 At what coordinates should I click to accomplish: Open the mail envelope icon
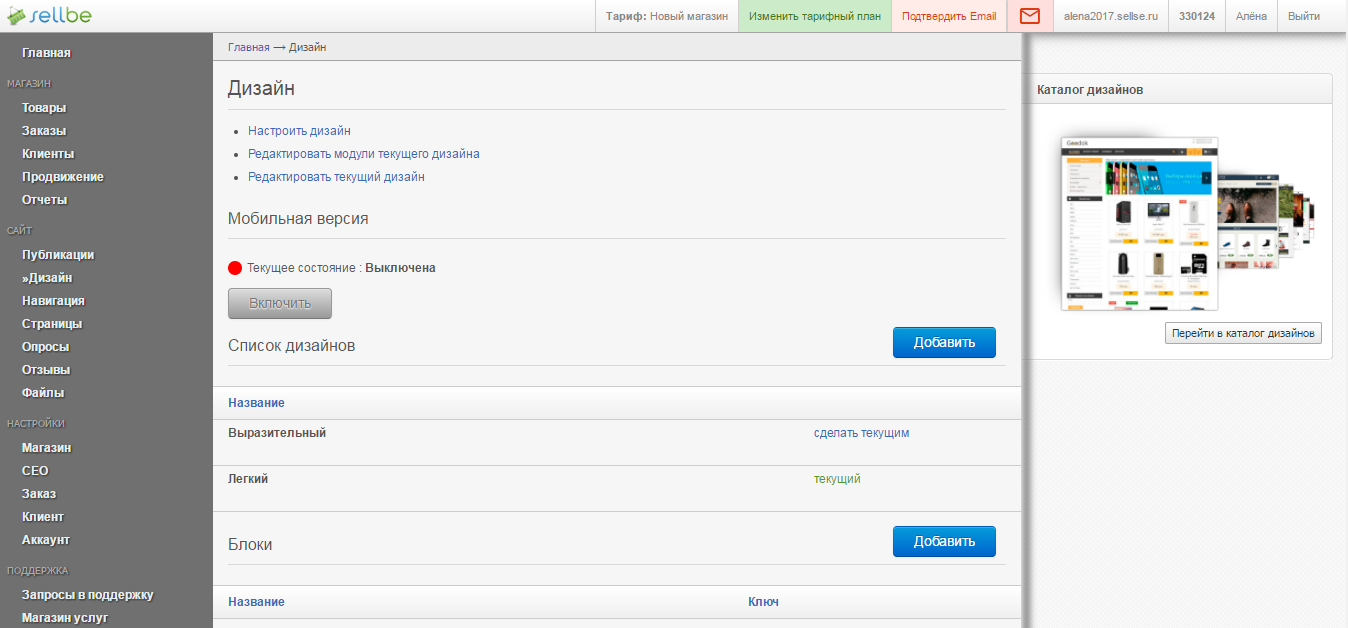1030,16
